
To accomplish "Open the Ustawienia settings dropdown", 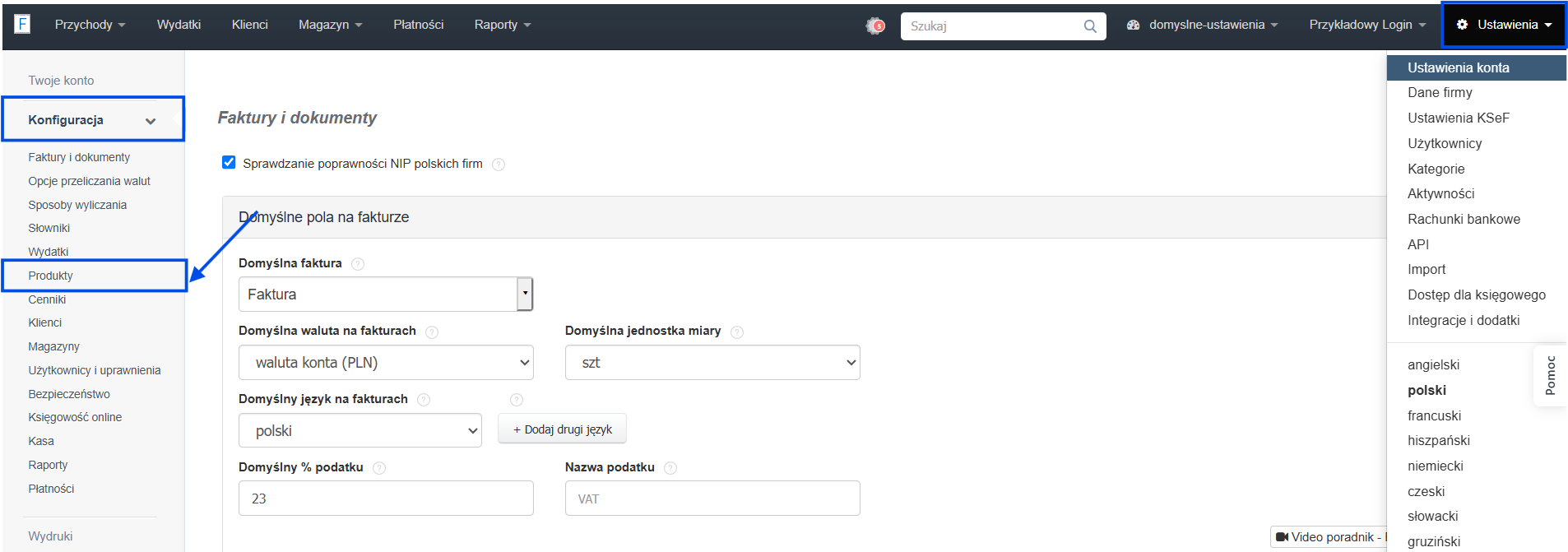I will click(1504, 25).
